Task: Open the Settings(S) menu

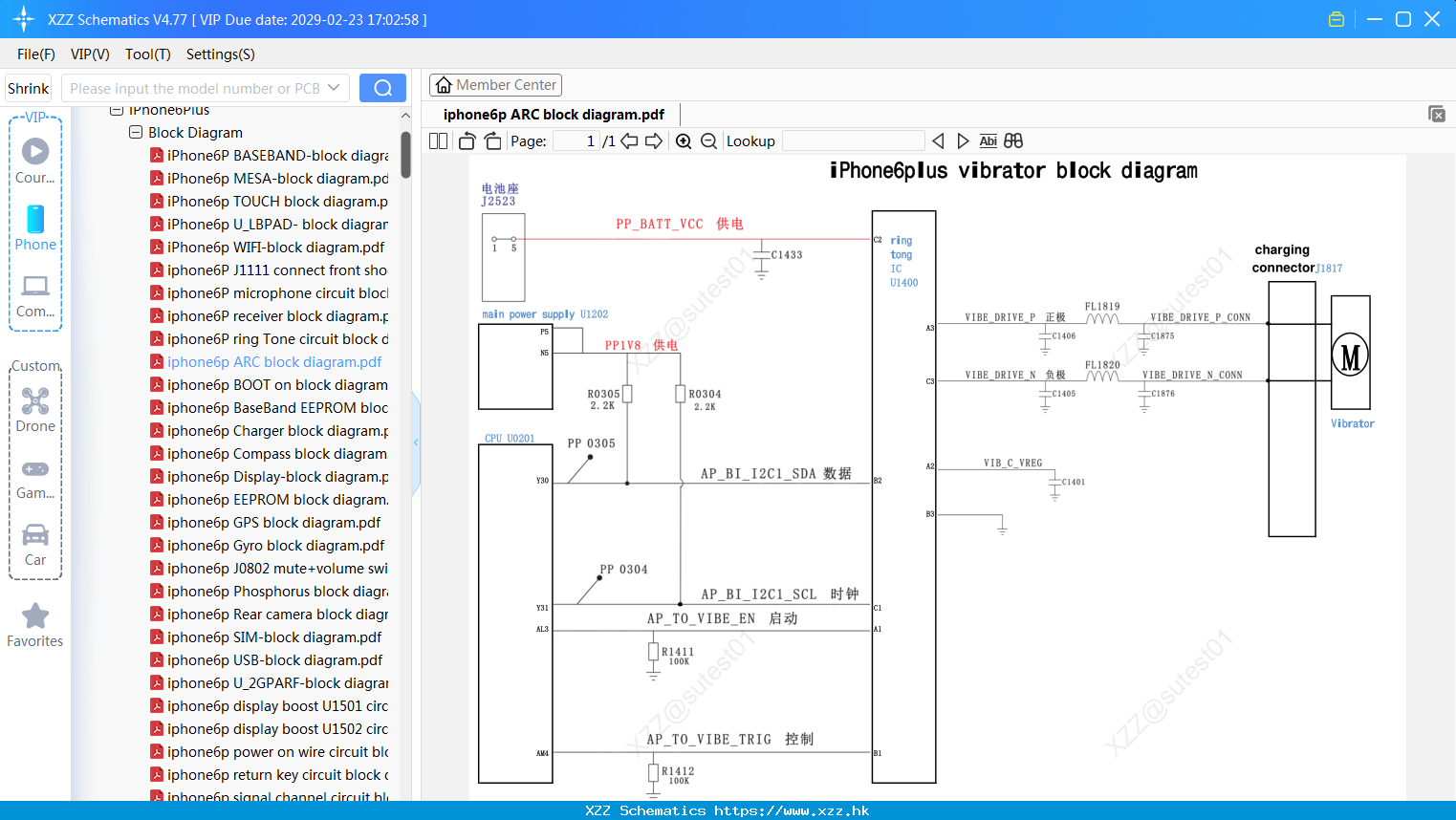Action: click(x=221, y=54)
